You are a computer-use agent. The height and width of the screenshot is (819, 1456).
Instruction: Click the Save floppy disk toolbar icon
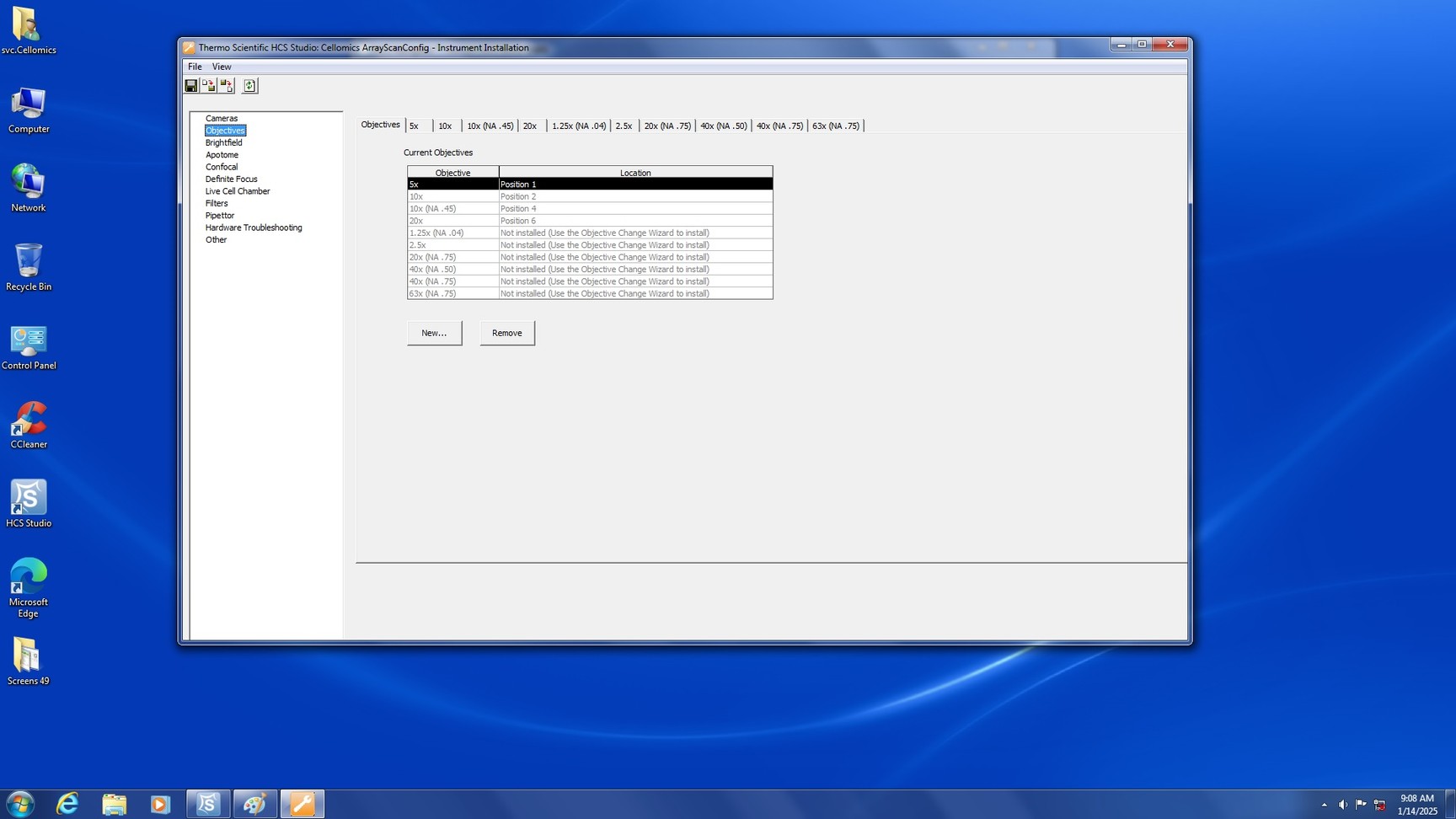(191, 86)
